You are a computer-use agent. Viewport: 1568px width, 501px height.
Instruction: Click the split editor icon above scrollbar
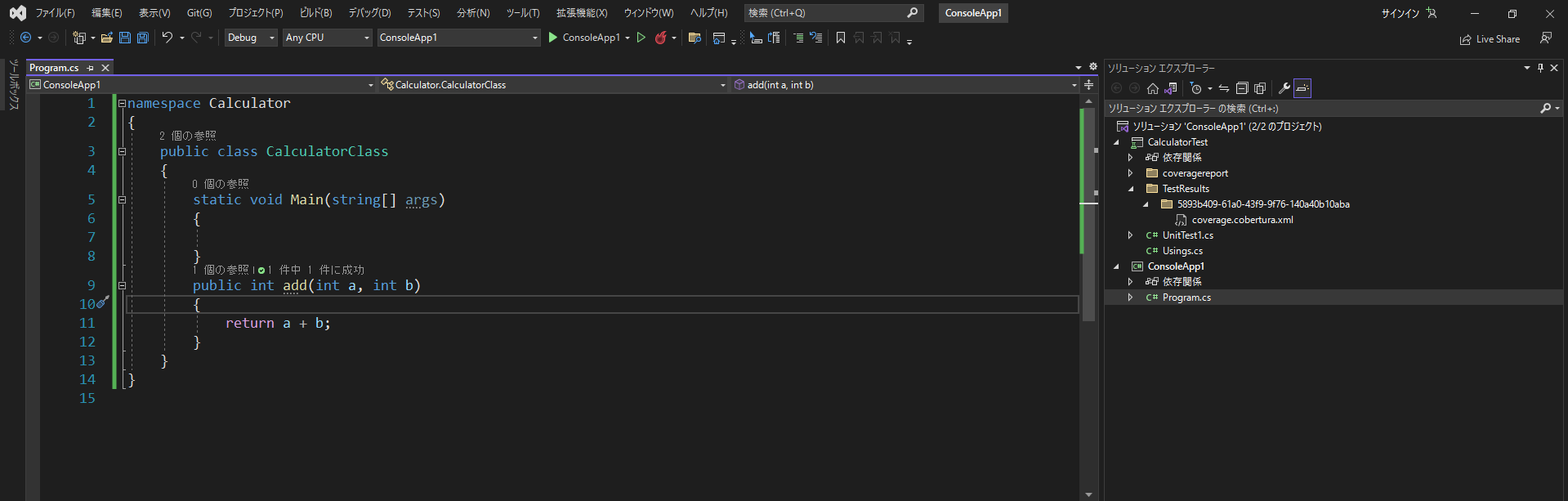click(x=1088, y=85)
